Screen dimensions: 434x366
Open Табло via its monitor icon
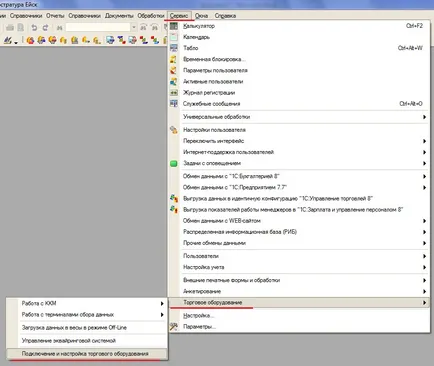pos(174,48)
